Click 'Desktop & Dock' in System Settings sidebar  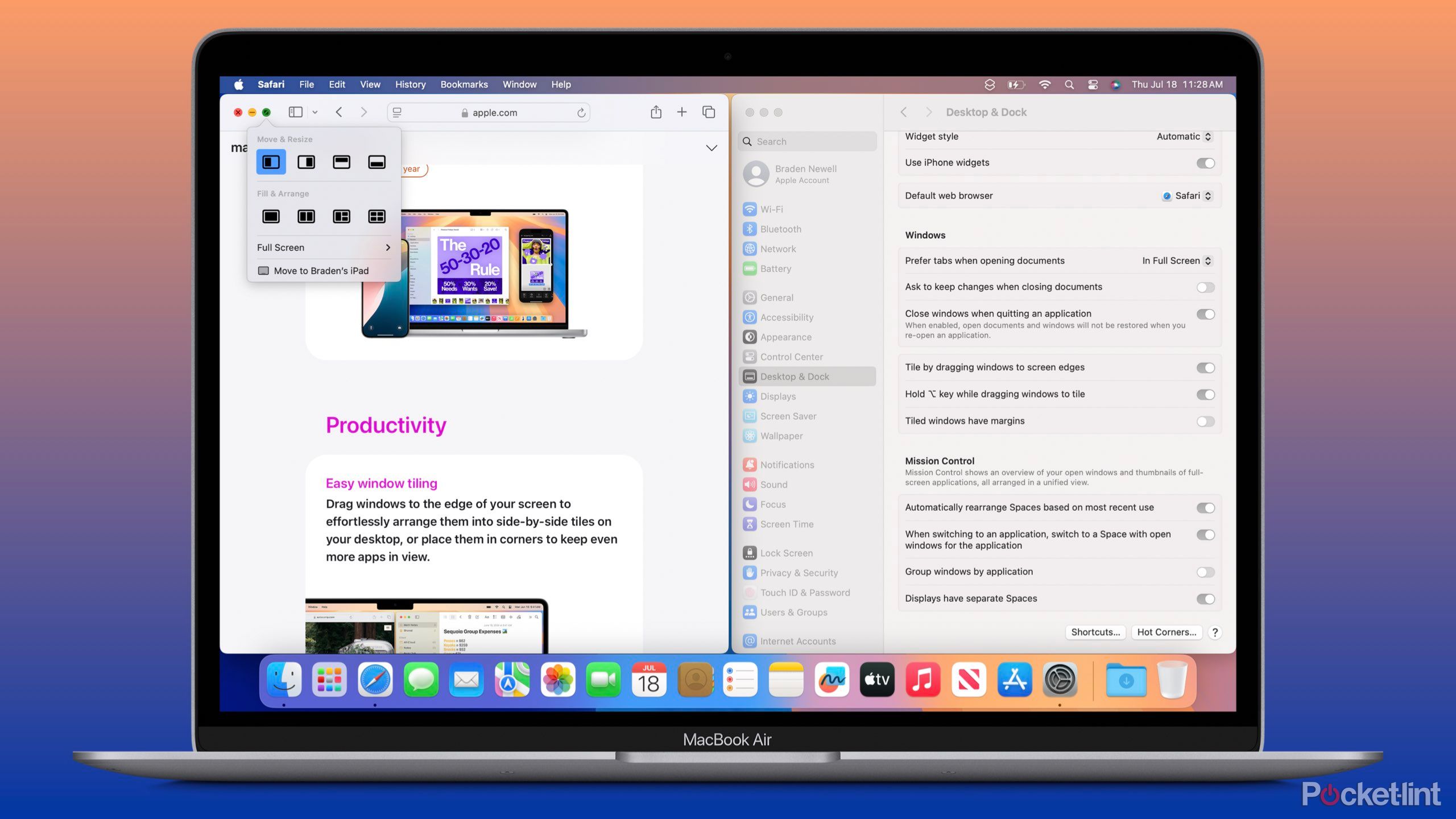pos(795,376)
